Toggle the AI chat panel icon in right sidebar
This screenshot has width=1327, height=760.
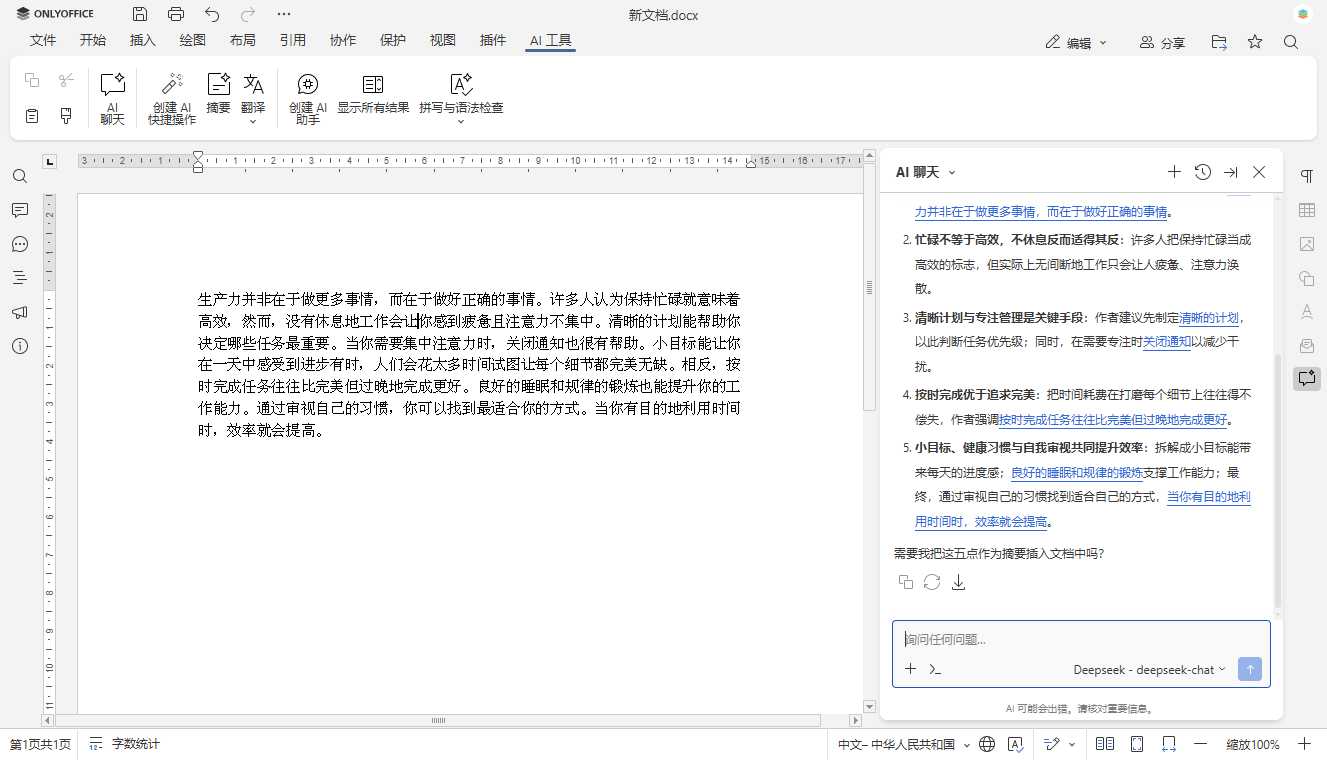pos(1306,378)
